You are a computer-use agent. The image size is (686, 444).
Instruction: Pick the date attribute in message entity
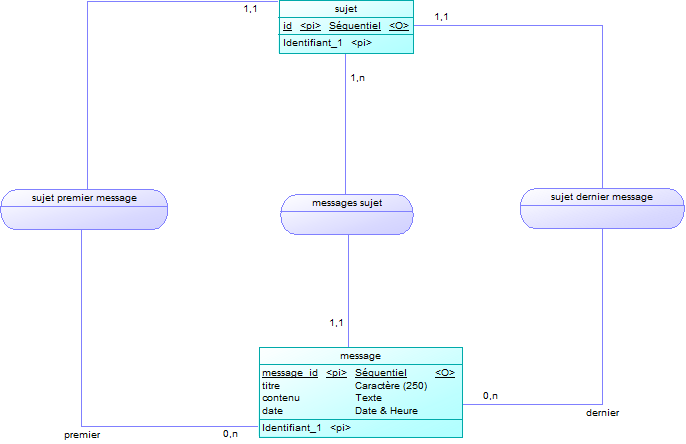(x=272, y=410)
